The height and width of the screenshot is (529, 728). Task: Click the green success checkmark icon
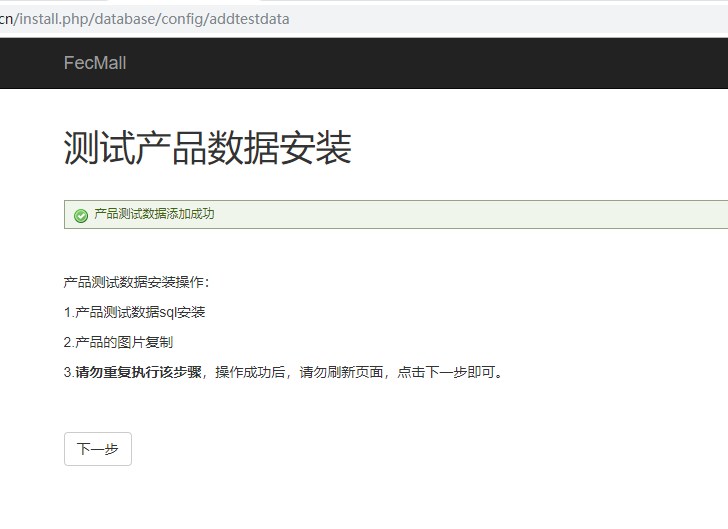[x=81, y=216]
